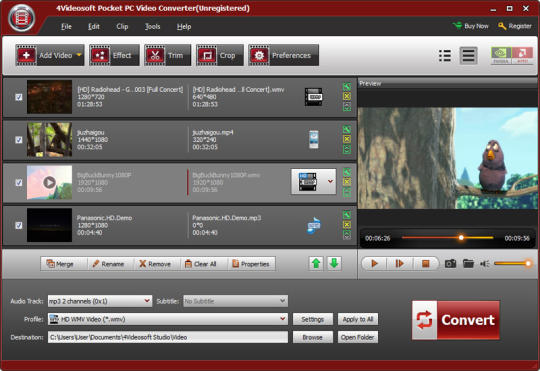540x371 pixels.
Task: Uncheck the BigBuckBunny video checkbox
Action: tap(19, 183)
